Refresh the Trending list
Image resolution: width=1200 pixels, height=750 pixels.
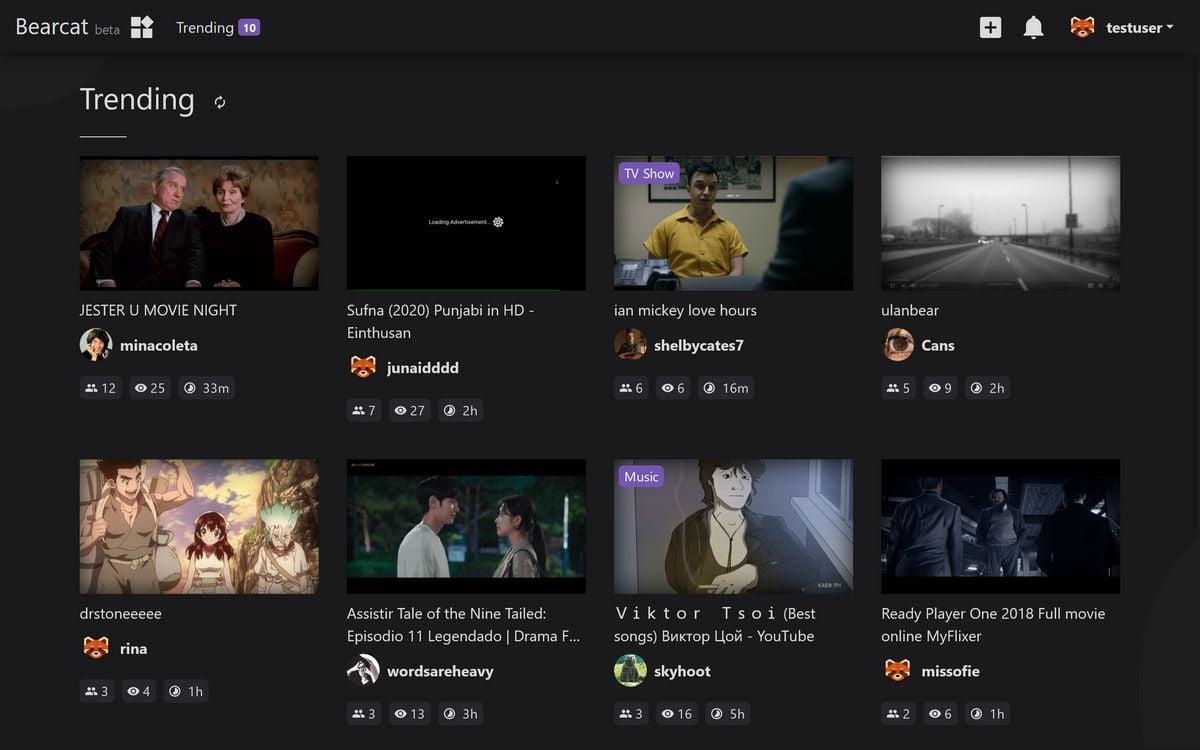tap(220, 102)
